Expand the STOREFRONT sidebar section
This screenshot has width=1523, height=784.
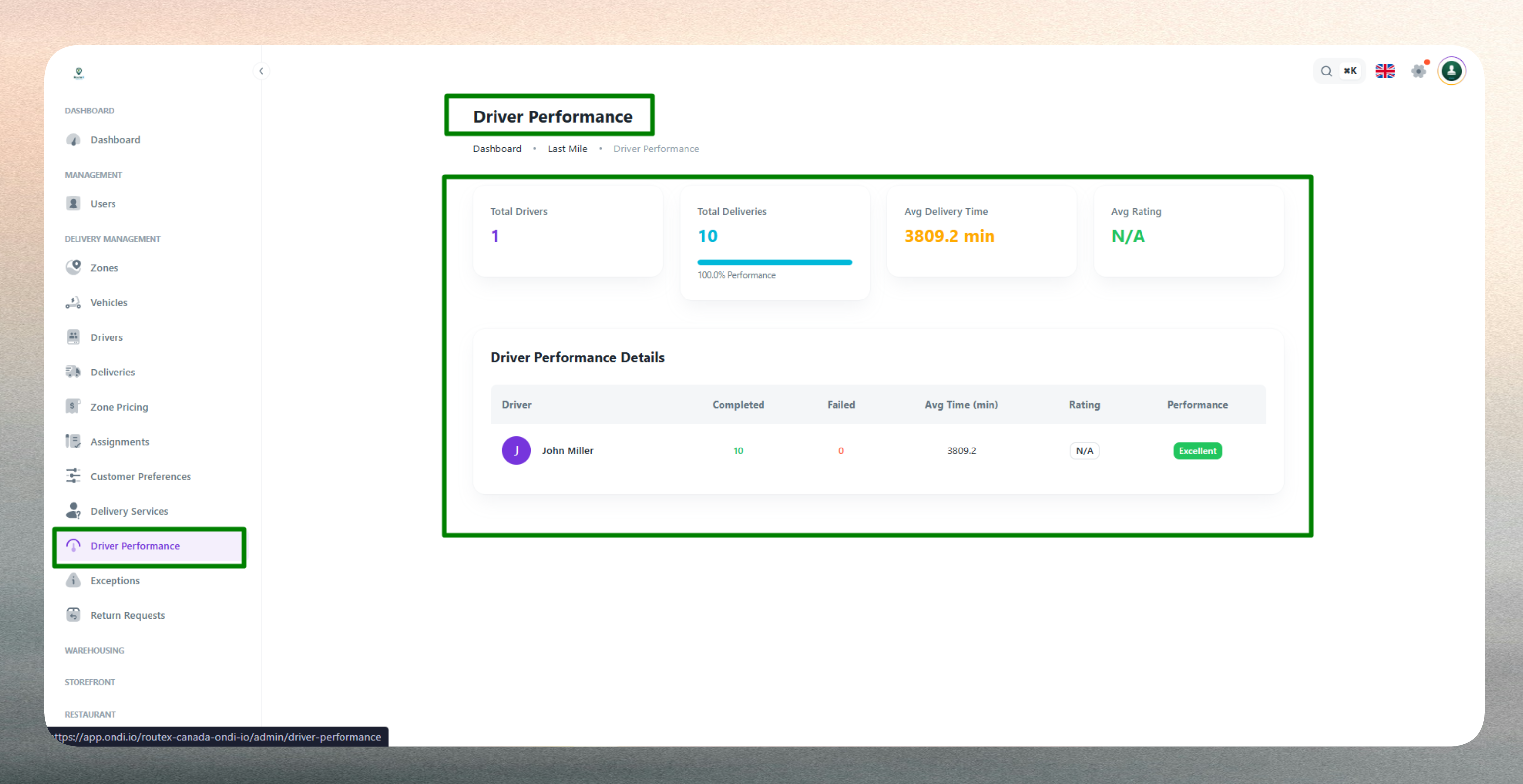[x=89, y=682]
